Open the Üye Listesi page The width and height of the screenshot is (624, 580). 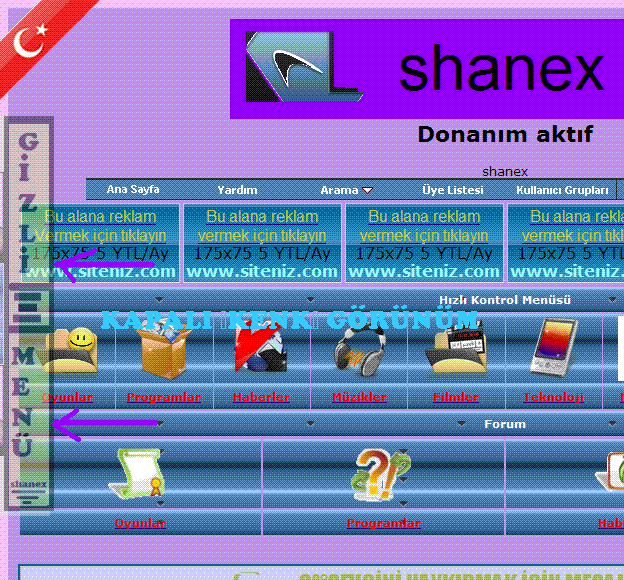(453, 190)
